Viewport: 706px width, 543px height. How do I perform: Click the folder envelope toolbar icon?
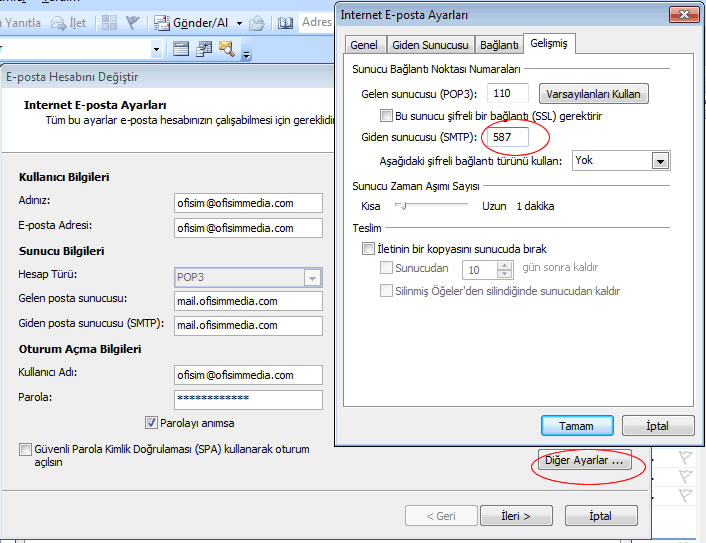pos(257,23)
